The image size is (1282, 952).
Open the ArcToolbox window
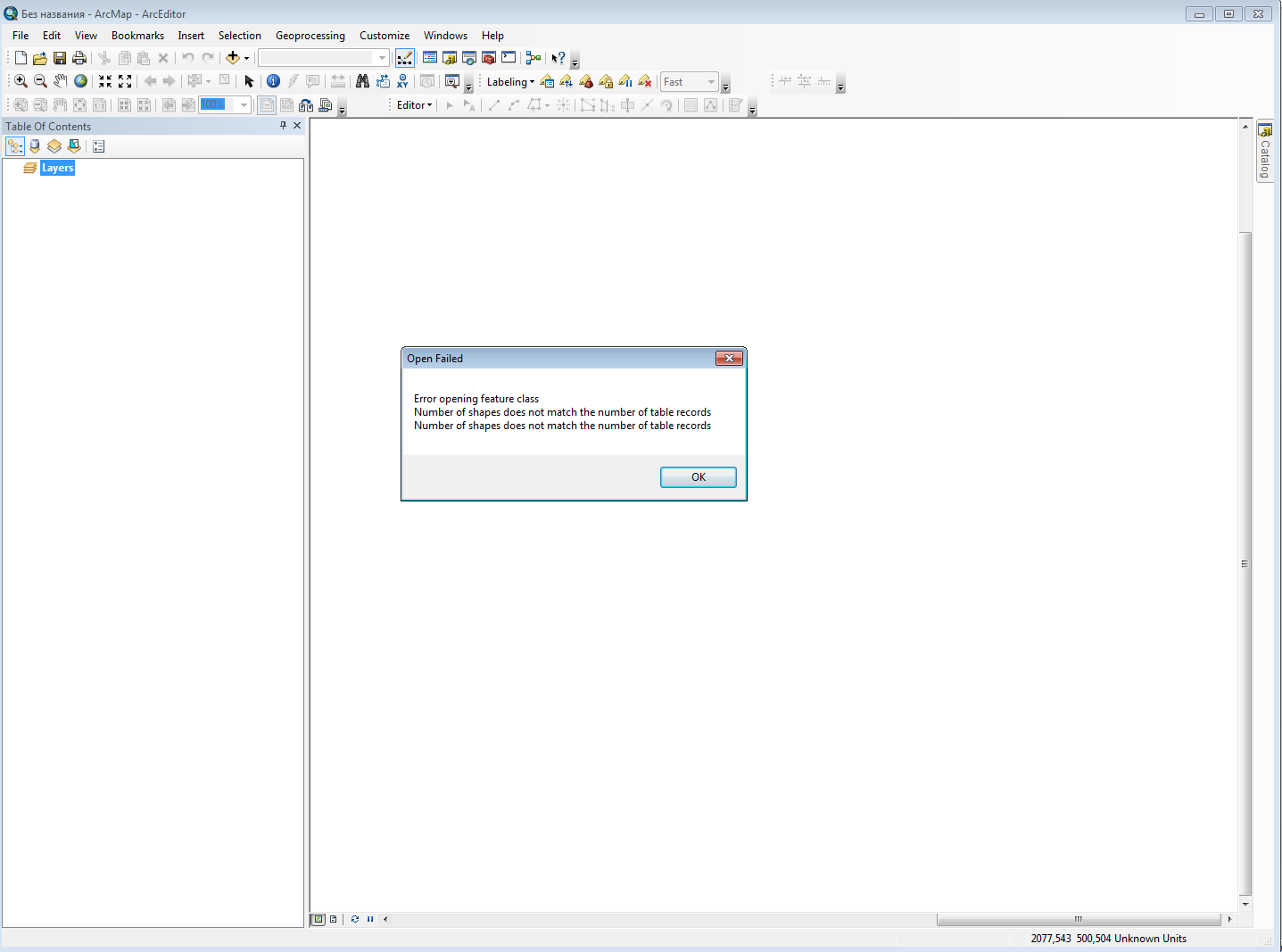click(489, 58)
